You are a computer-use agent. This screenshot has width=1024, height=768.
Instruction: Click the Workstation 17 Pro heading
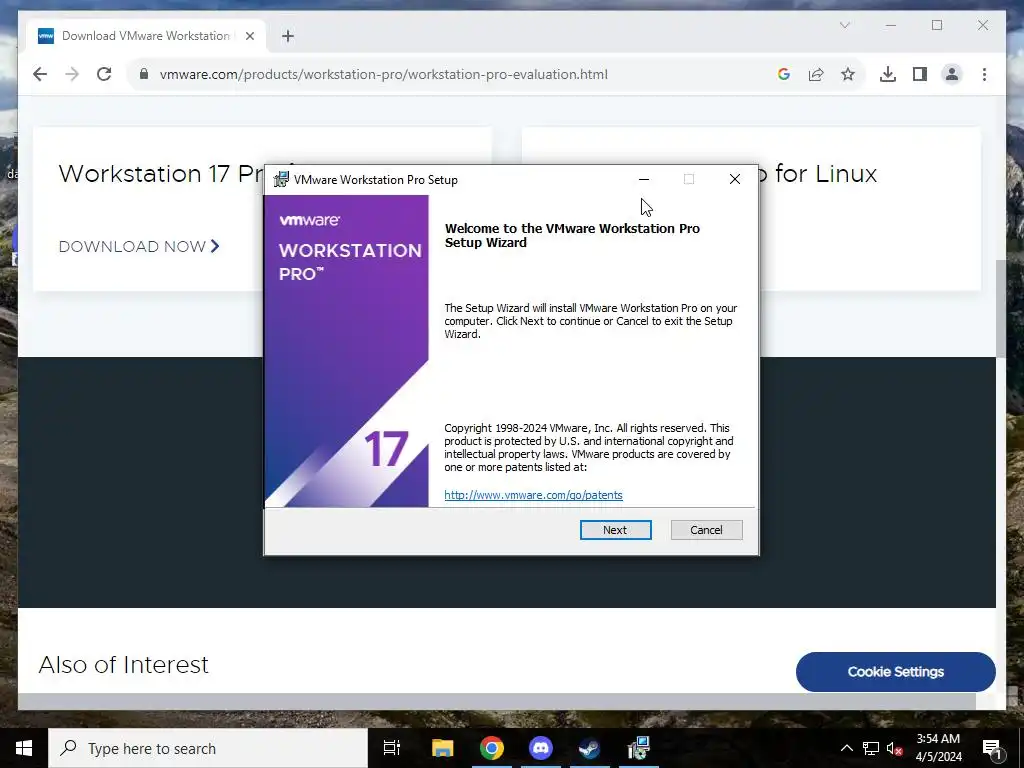[161, 174]
